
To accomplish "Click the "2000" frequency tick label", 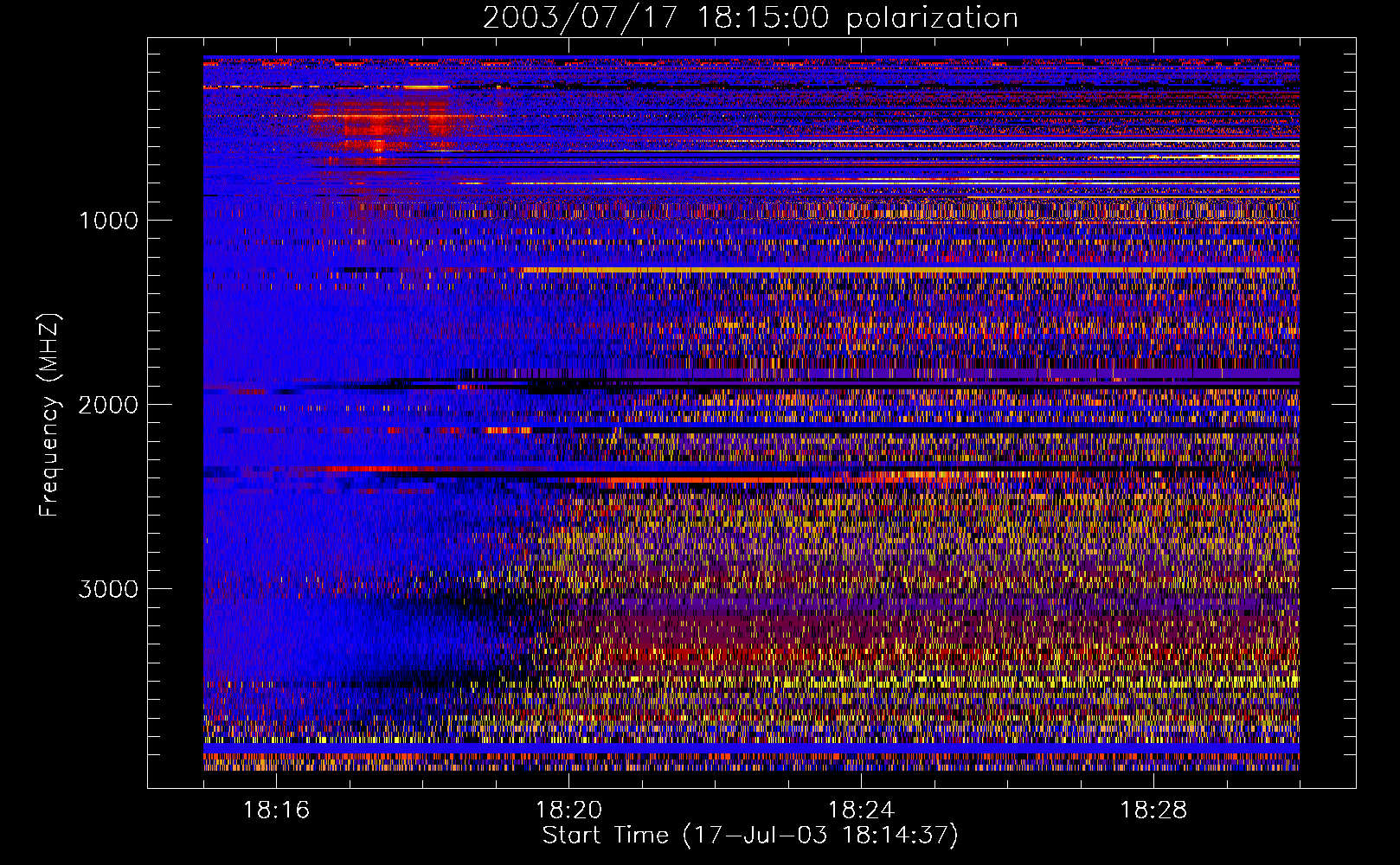I will (x=108, y=405).
